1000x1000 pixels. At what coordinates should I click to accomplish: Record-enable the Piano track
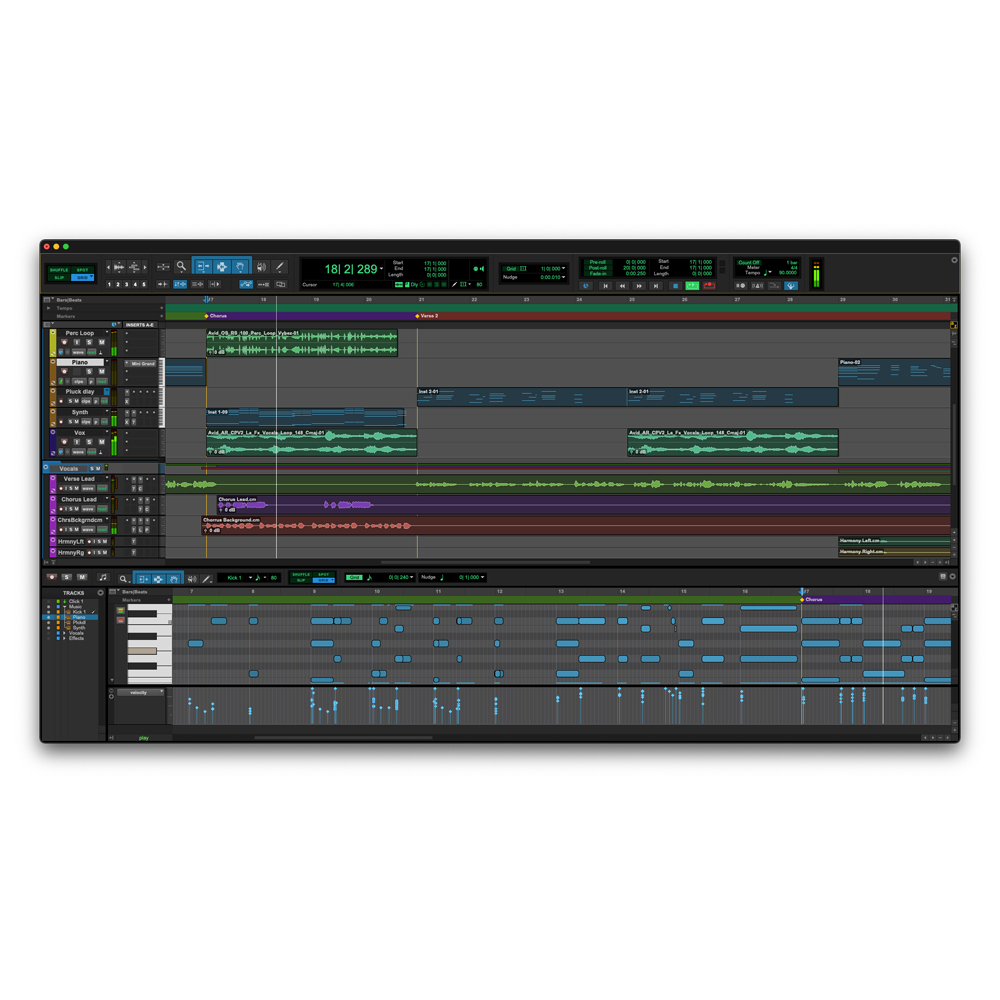click(x=64, y=371)
